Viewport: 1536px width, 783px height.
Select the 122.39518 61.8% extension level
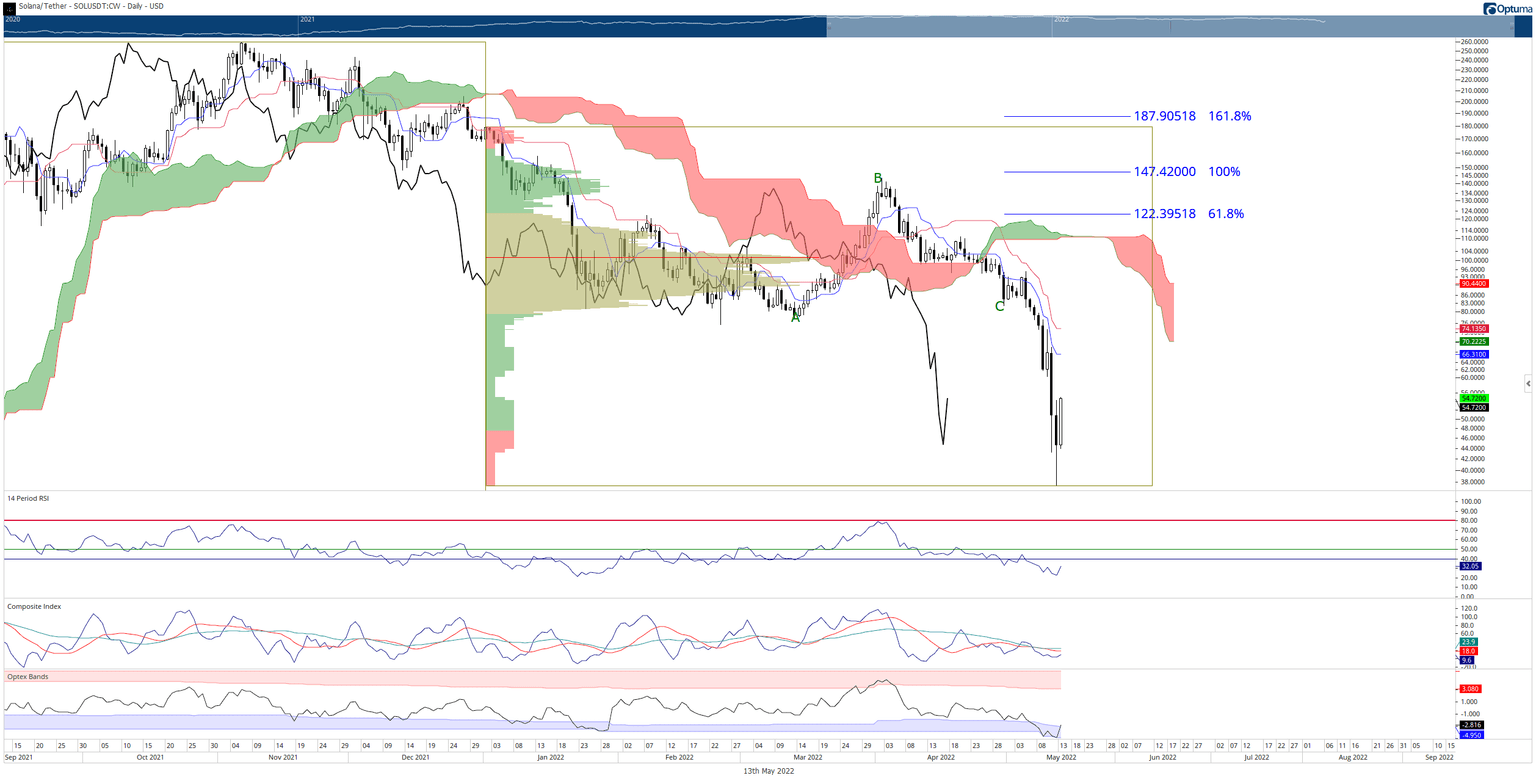coord(1189,214)
